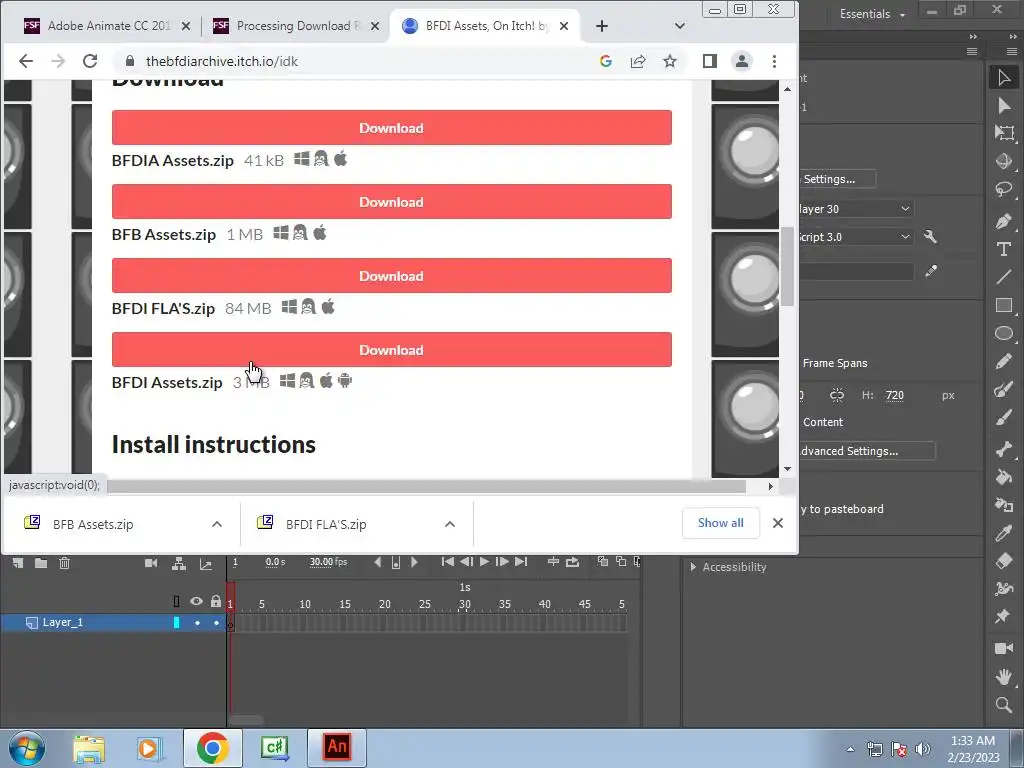Viewport: 1024px width, 768px height.
Task: Open Essentials workspace dropdown
Action: tap(873, 14)
